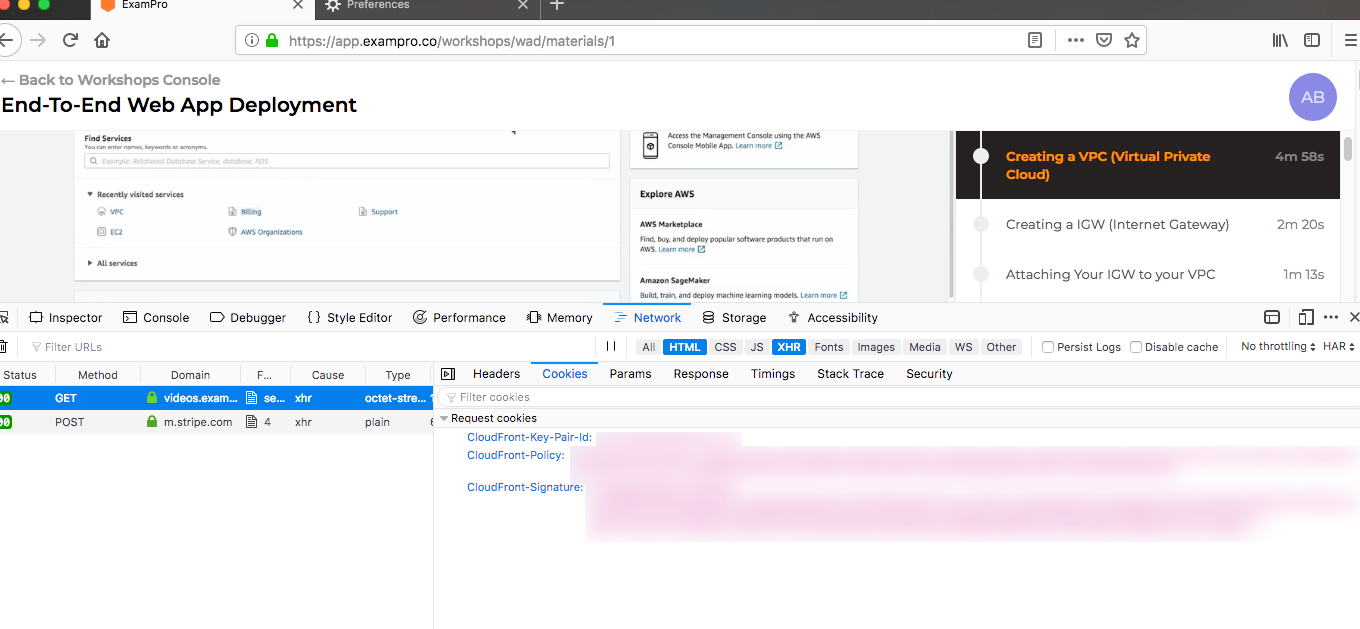Sort requests by Type column
The height and width of the screenshot is (629, 1360).
coord(398,375)
